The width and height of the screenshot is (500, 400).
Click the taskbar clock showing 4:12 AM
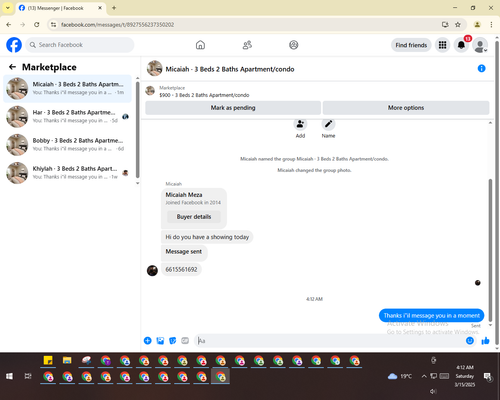[465, 376]
